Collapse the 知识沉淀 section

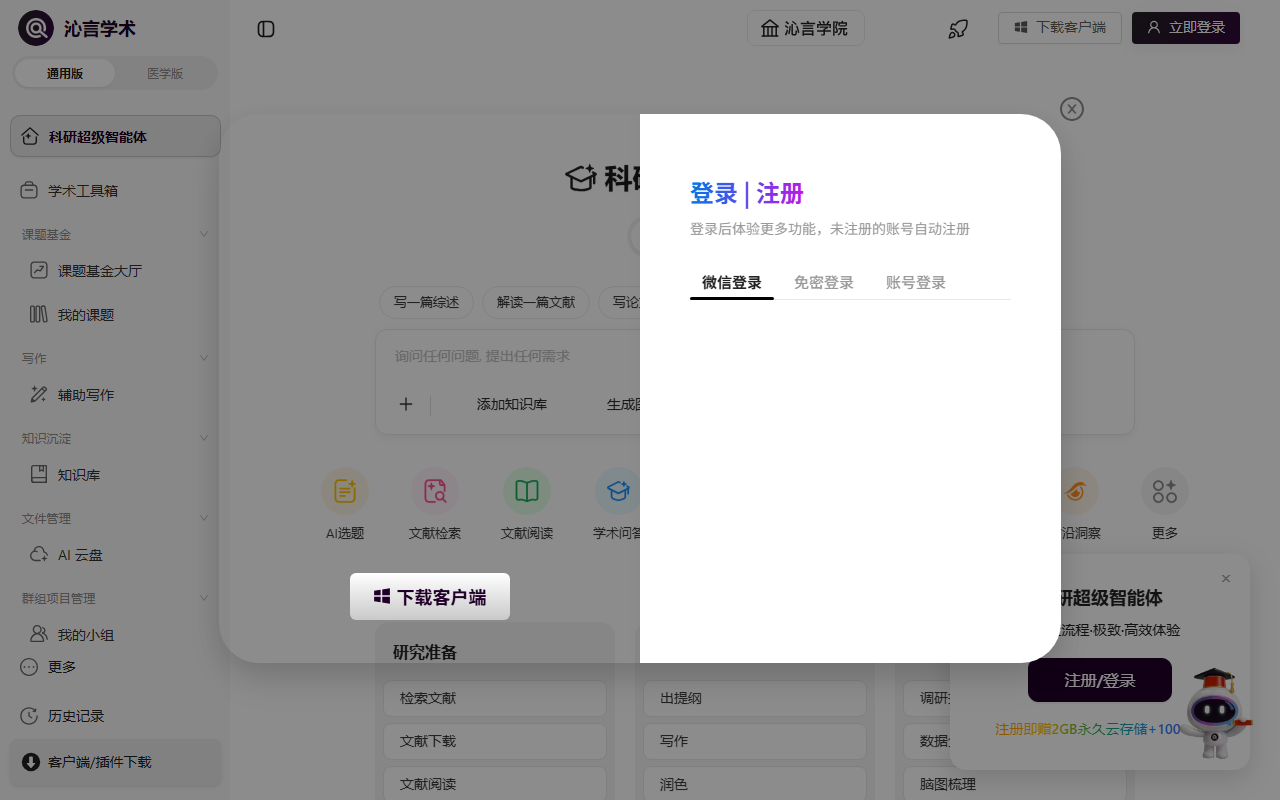(x=204, y=438)
